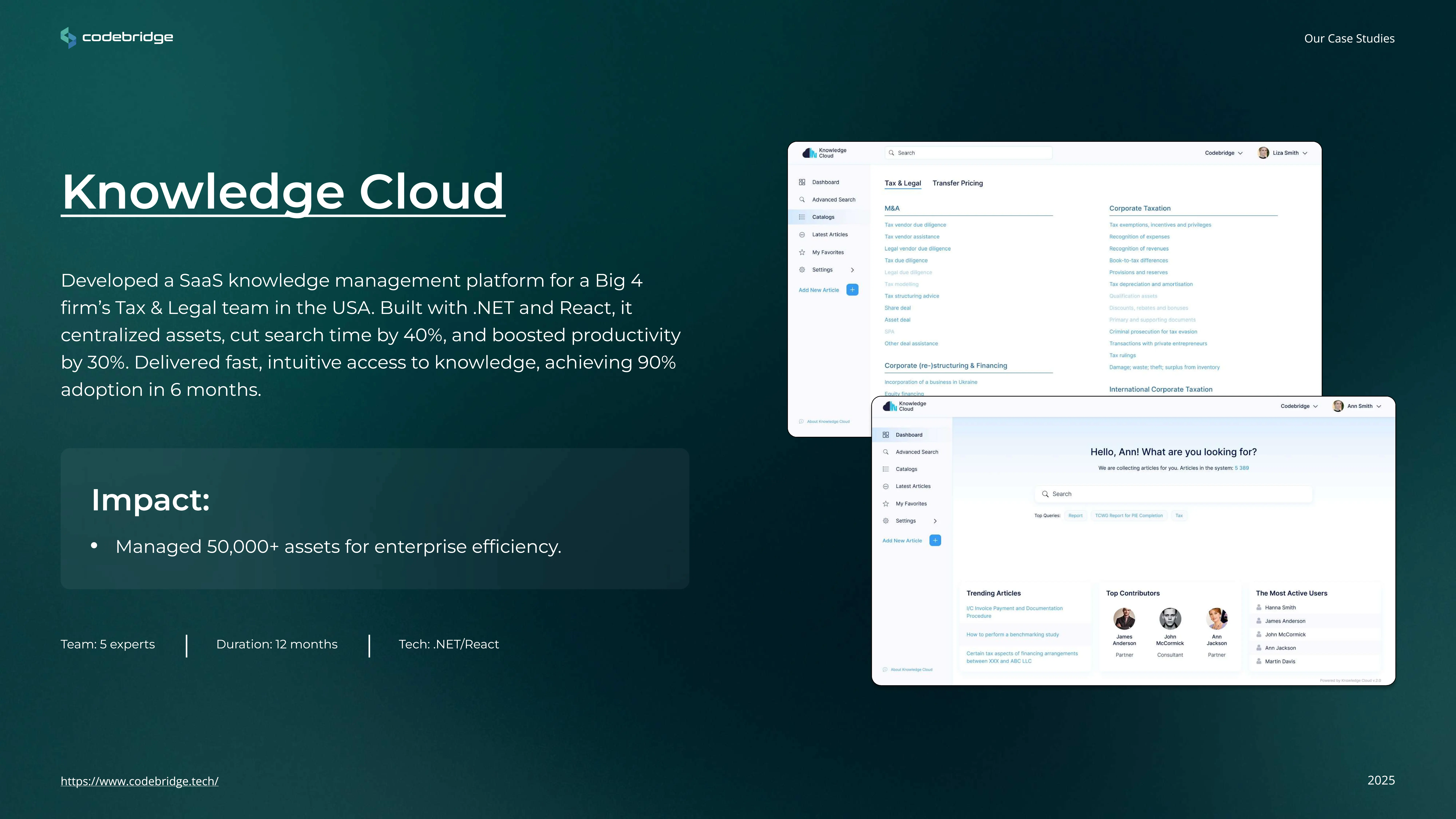The image size is (1456, 819).
Task: Select the Tax & Legal tab
Action: (903, 183)
